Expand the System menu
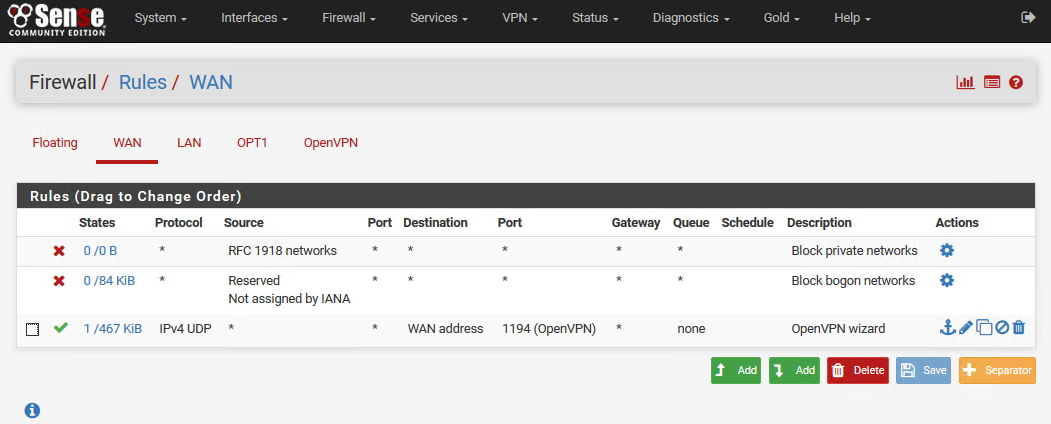The height and width of the screenshot is (424, 1051). [160, 18]
